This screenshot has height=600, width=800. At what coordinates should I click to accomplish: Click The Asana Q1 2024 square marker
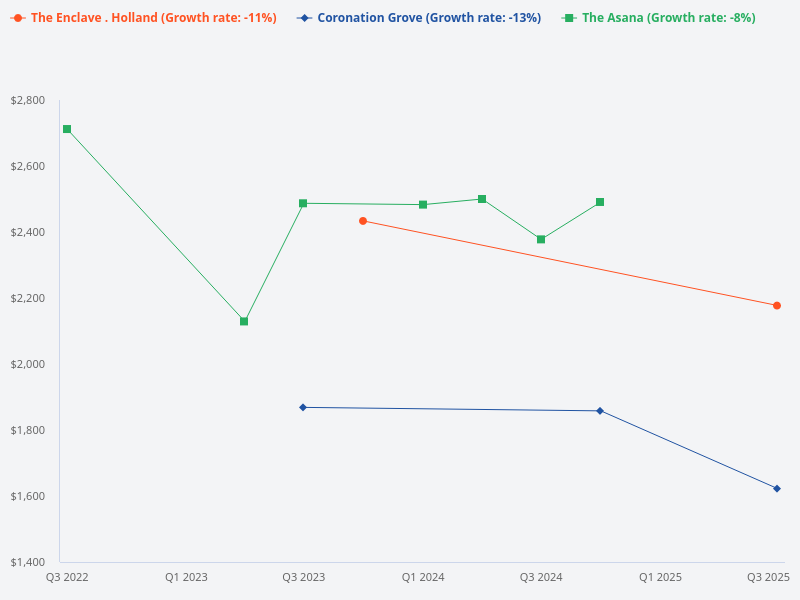[x=423, y=205]
